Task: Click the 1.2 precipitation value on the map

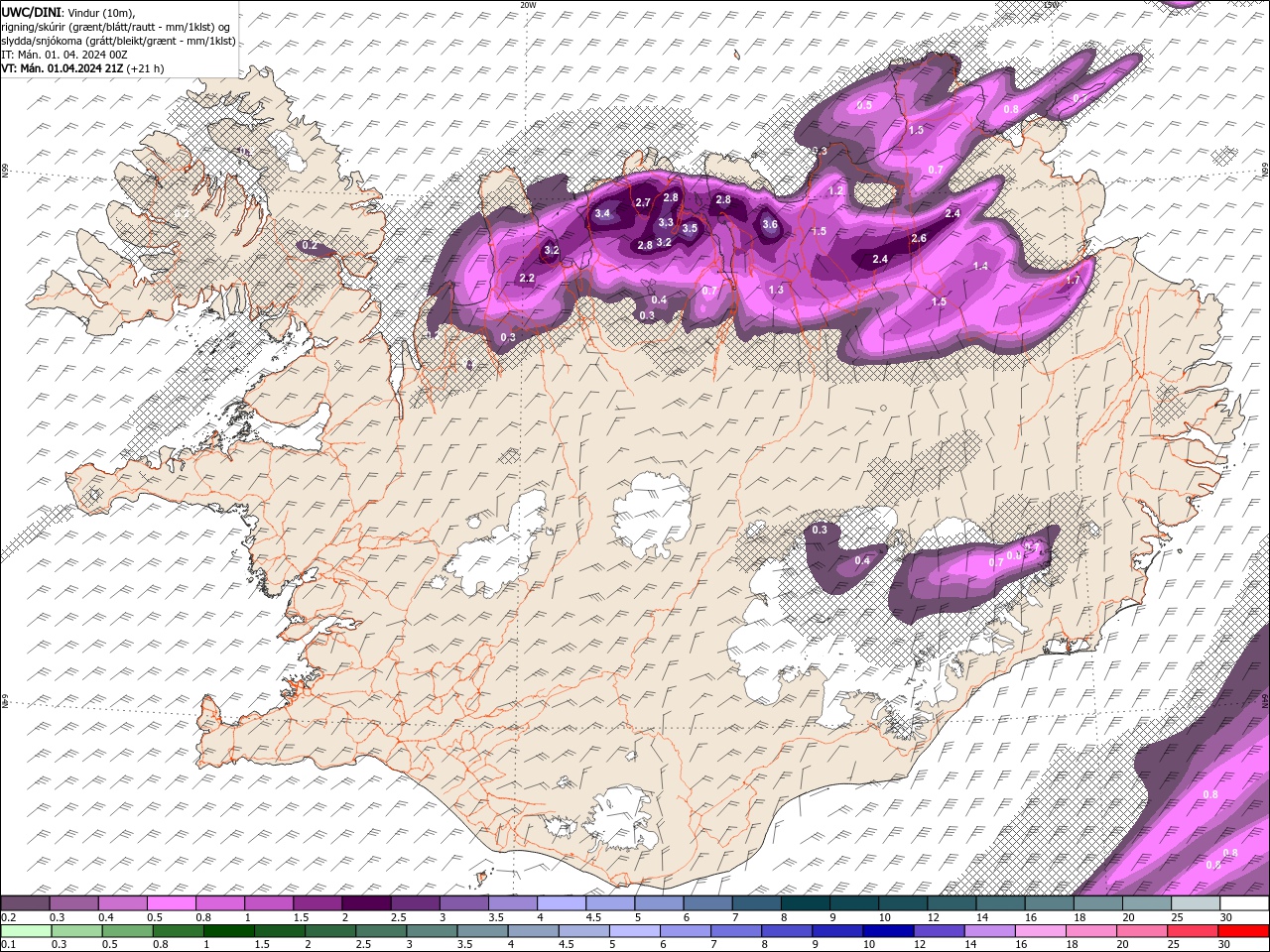Action: [x=835, y=190]
